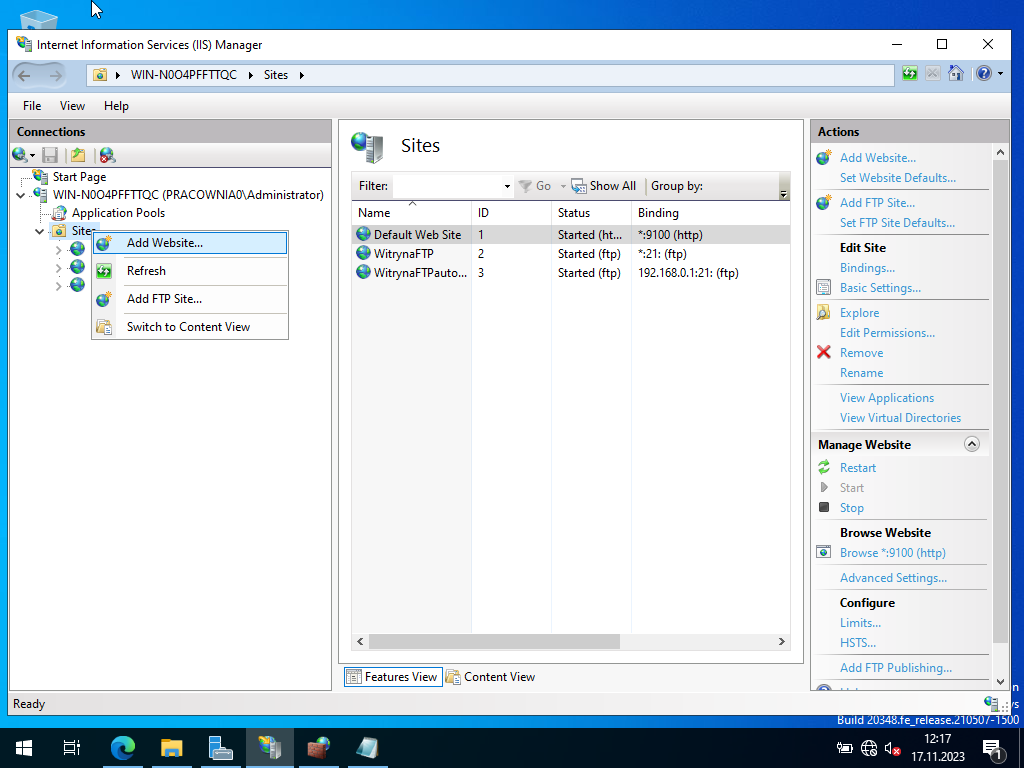Sort by the Binding column header
The width and height of the screenshot is (1024, 768).
tap(711, 213)
